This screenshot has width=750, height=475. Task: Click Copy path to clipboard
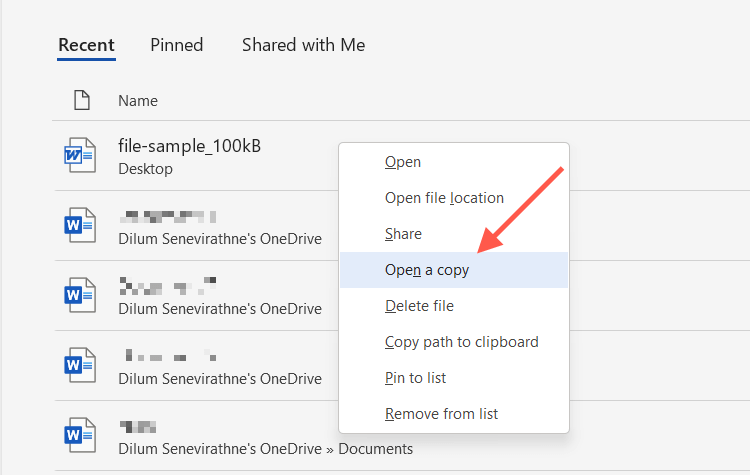461,342
